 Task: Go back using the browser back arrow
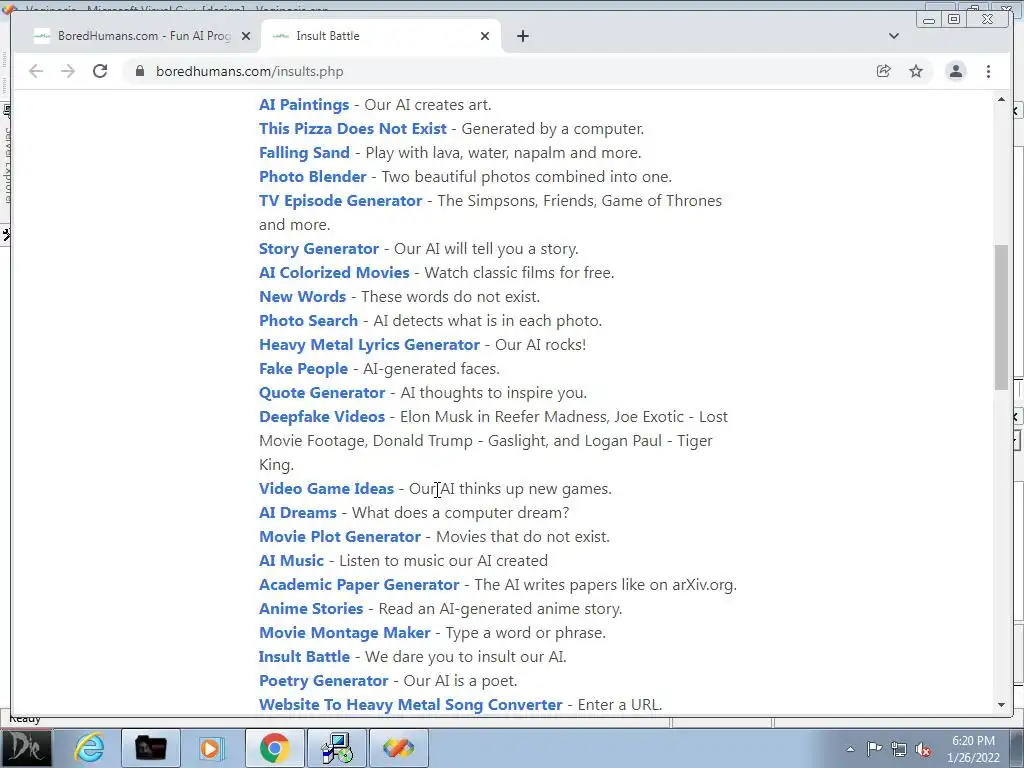coord(36,71)
